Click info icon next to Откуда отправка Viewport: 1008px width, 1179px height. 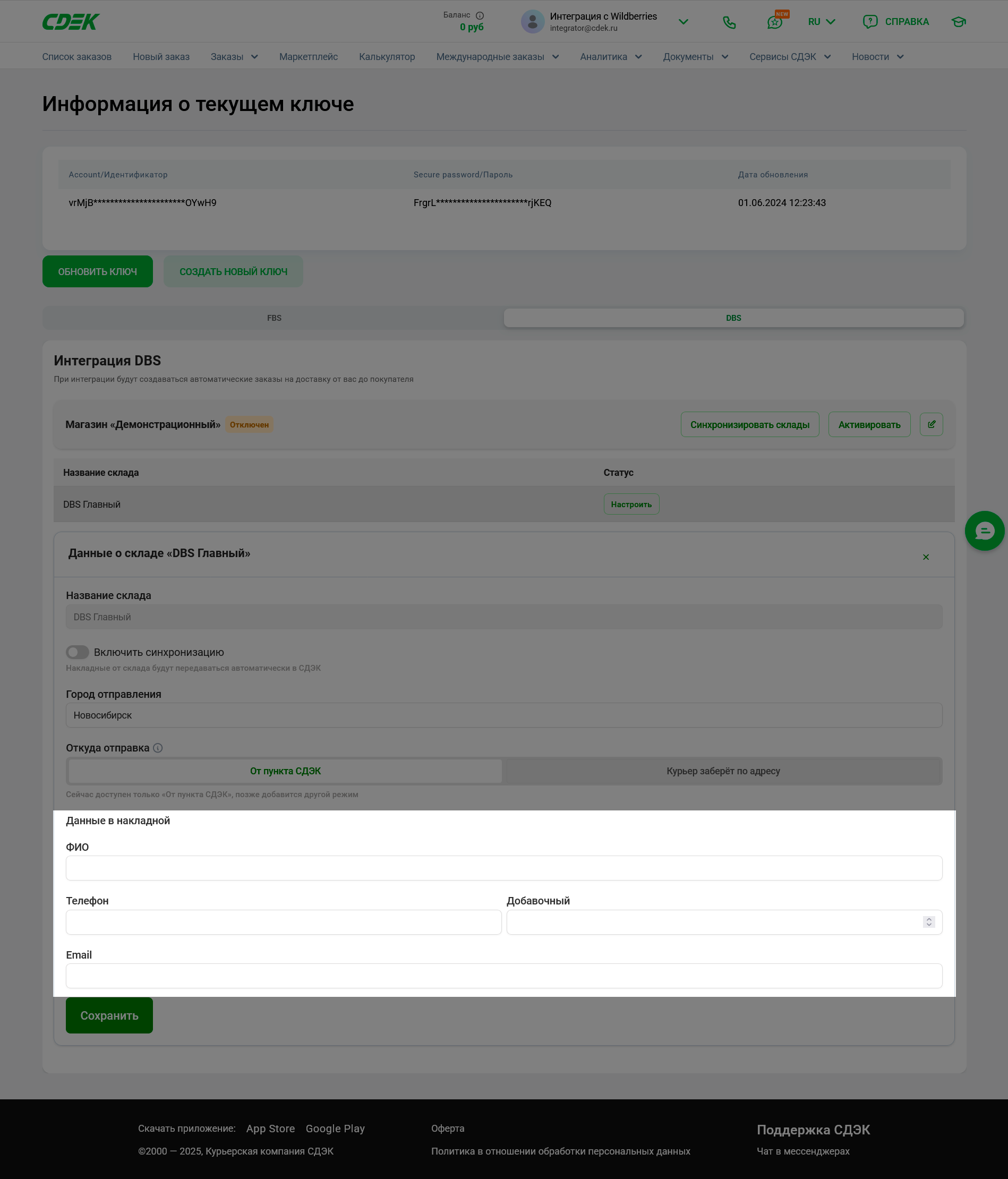pos(158,748)
